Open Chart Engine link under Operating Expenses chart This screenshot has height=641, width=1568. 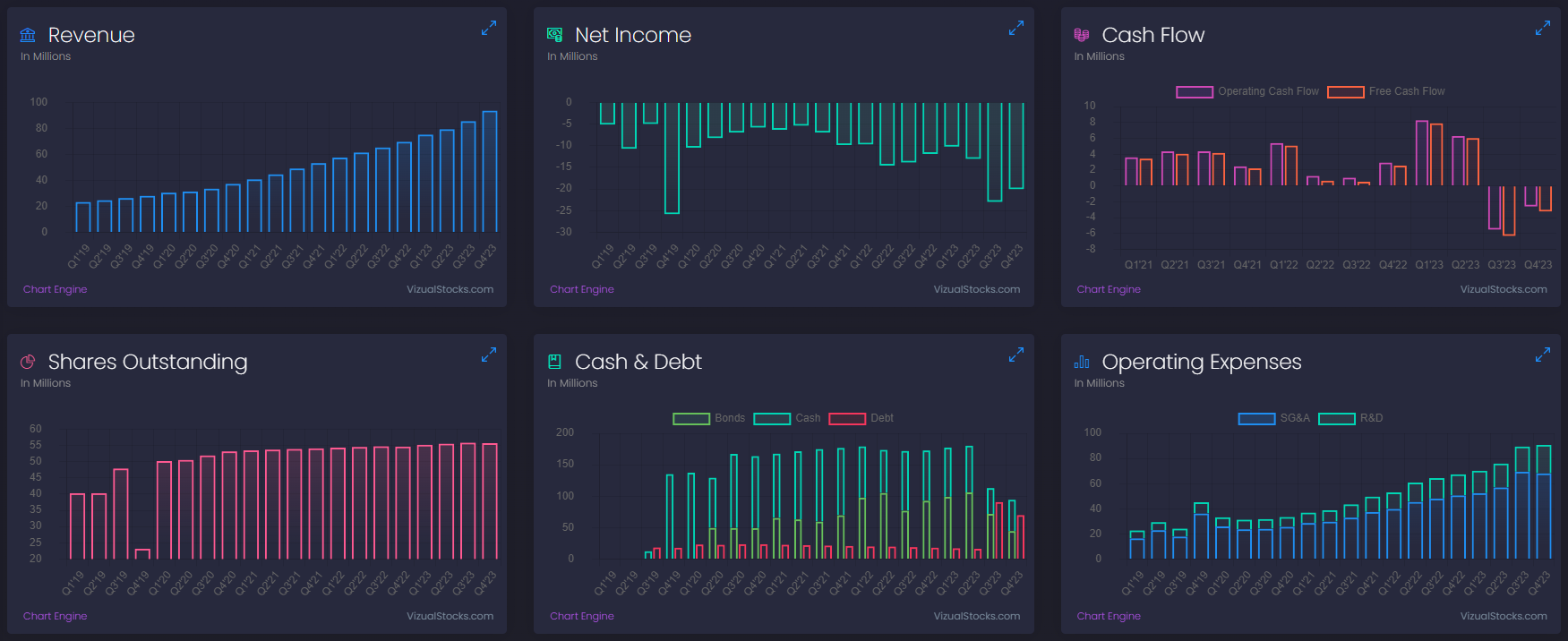pos(1109,616)
